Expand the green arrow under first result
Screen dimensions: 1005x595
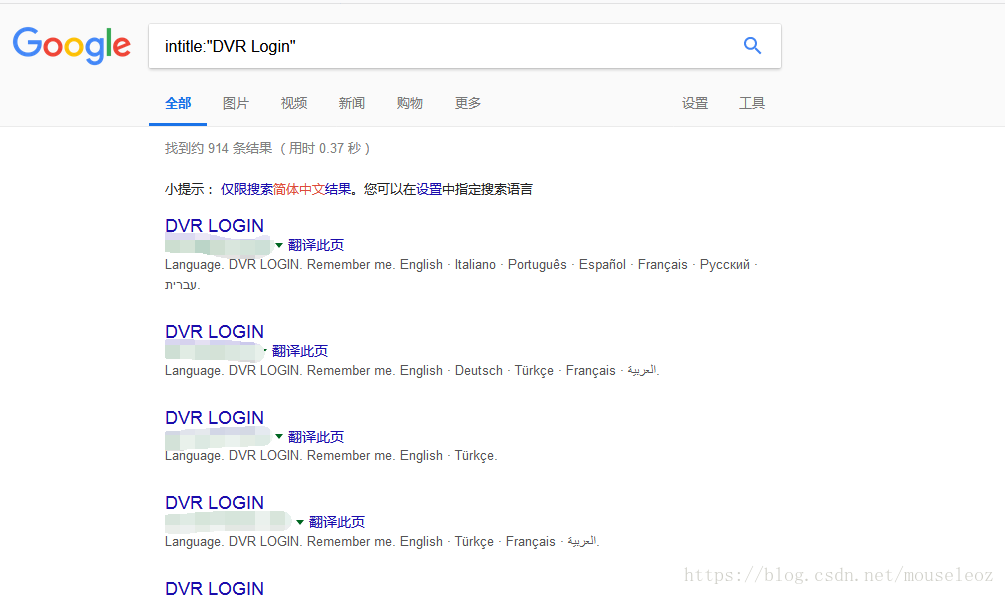pos(279,246)
